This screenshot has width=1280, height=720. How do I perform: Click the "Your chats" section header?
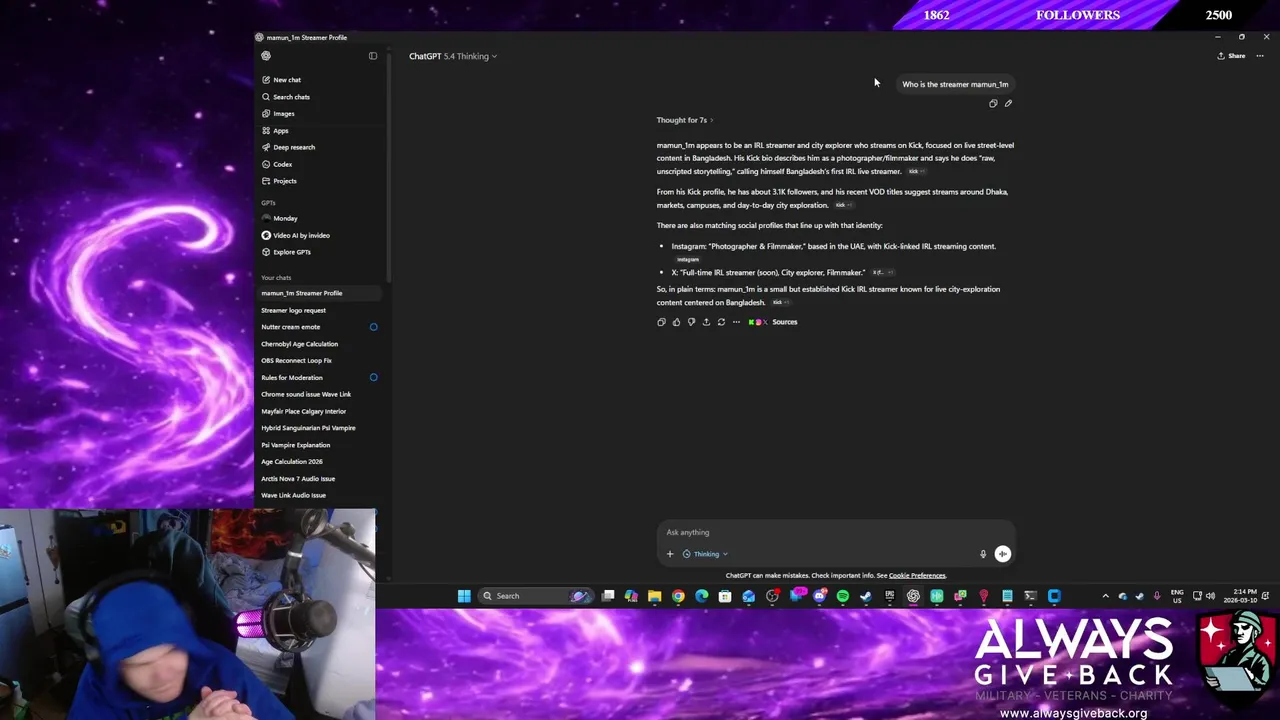pyautogui.click(x=276, y=278)
